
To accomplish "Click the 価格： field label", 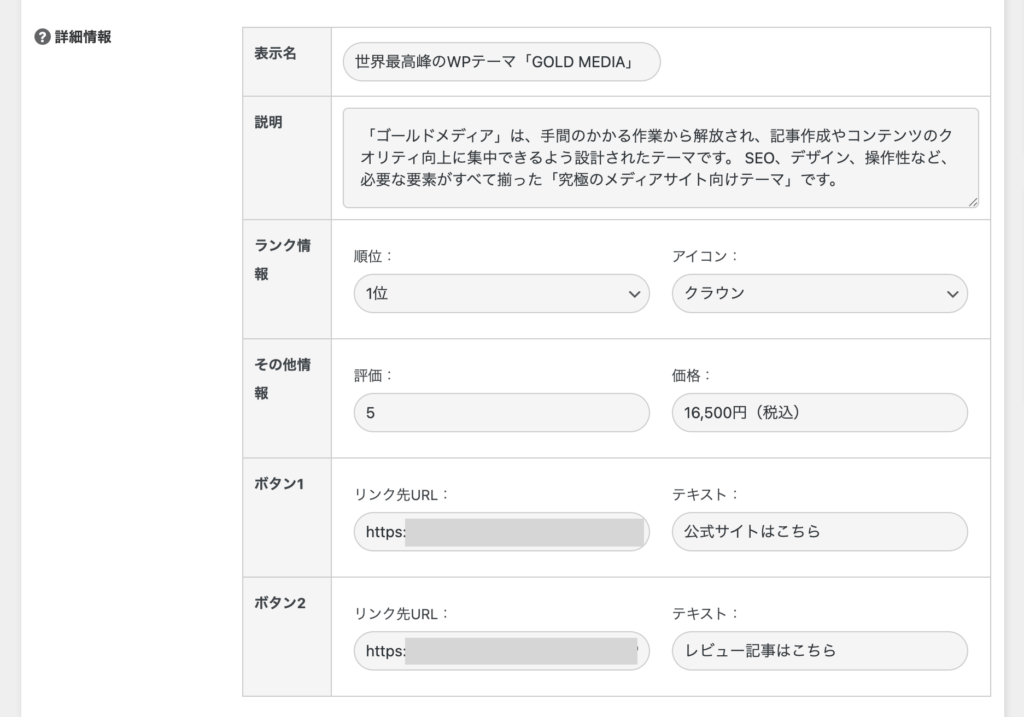I will [x=691, y=375].
